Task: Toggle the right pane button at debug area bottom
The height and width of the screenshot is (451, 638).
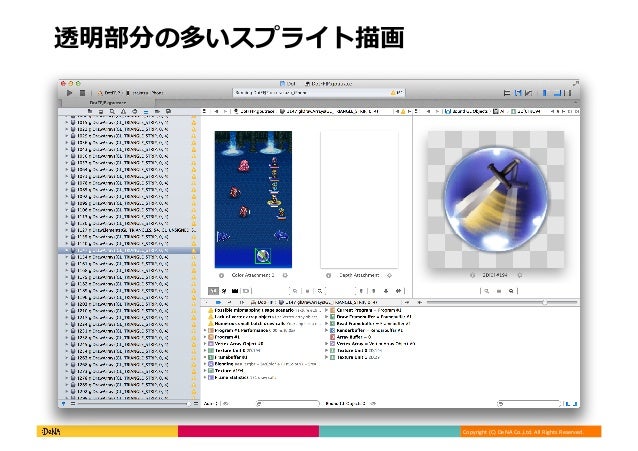Action: point(575,404)
